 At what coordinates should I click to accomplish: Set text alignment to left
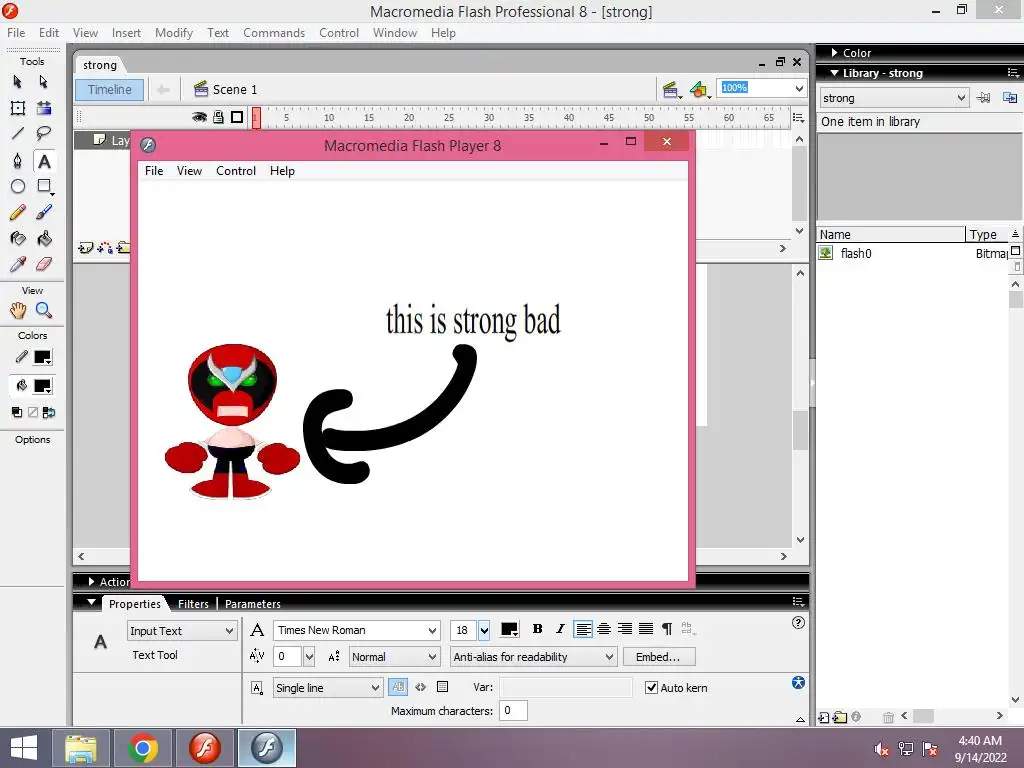(x=583, y=629)
